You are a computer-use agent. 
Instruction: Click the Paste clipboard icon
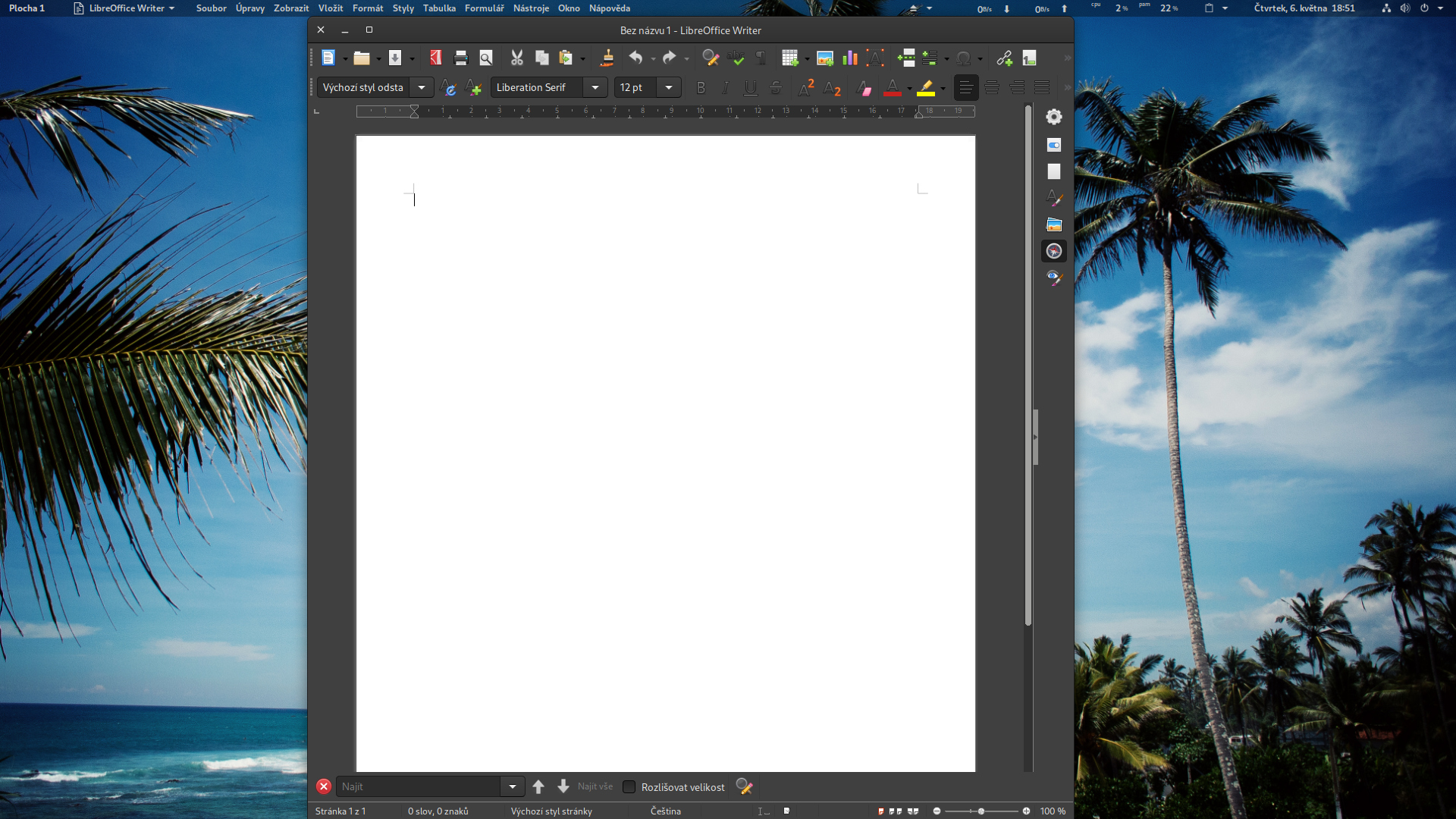click(566, 58)
